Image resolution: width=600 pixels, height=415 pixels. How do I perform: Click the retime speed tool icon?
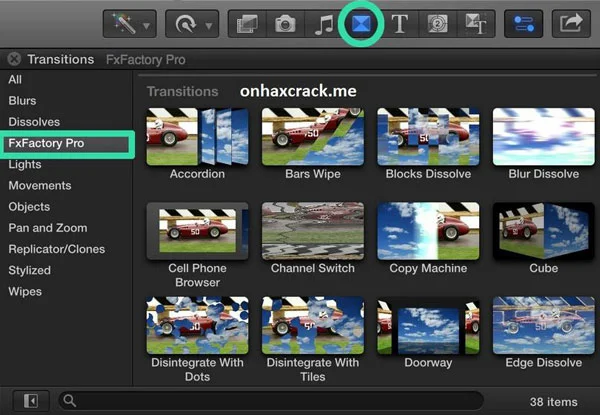(186, 25)
